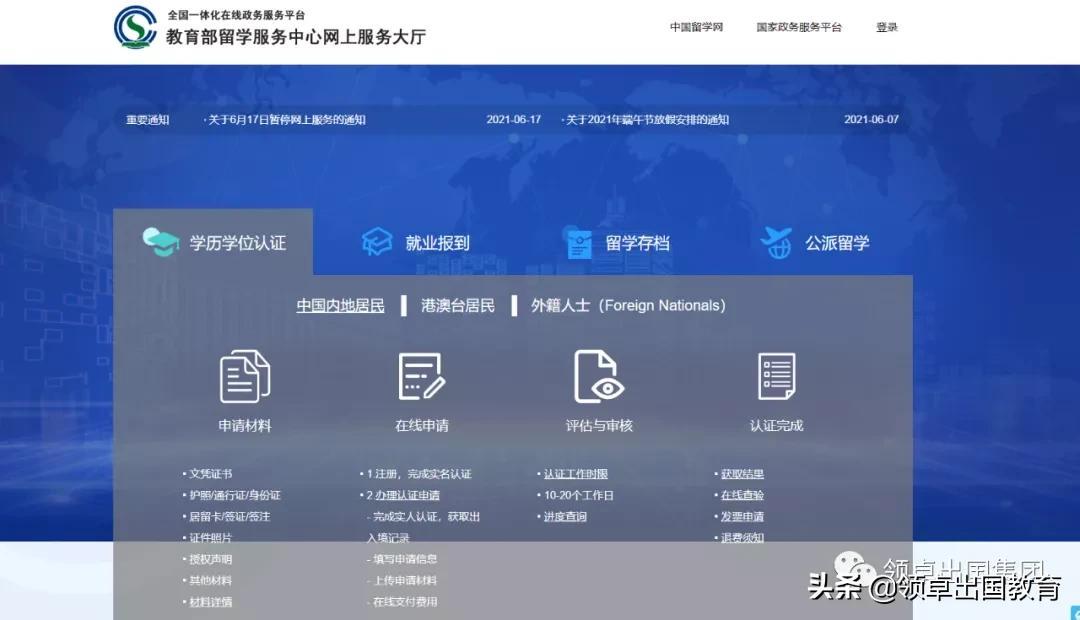This screenshot has height=620, width=1080.
Task: Open the 办理认证申请 link
Action: [406, 495]
